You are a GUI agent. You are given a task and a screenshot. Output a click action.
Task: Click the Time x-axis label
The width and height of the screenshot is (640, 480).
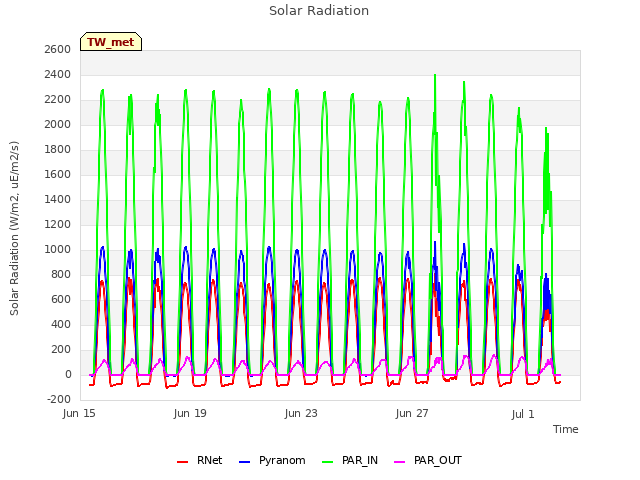[566, 429]
